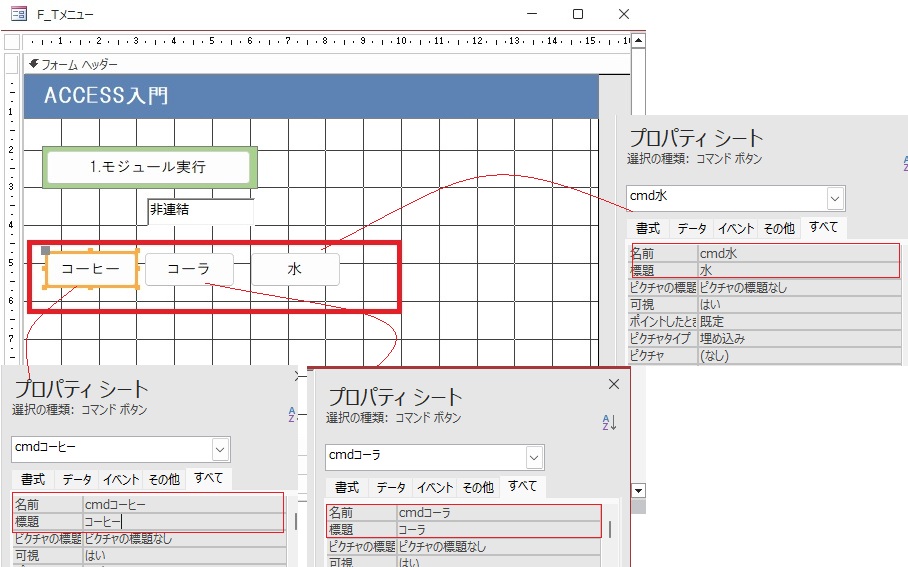908x567 pixels.
Task: Click the 非連結 unbound text box
Action: [199, 210]
